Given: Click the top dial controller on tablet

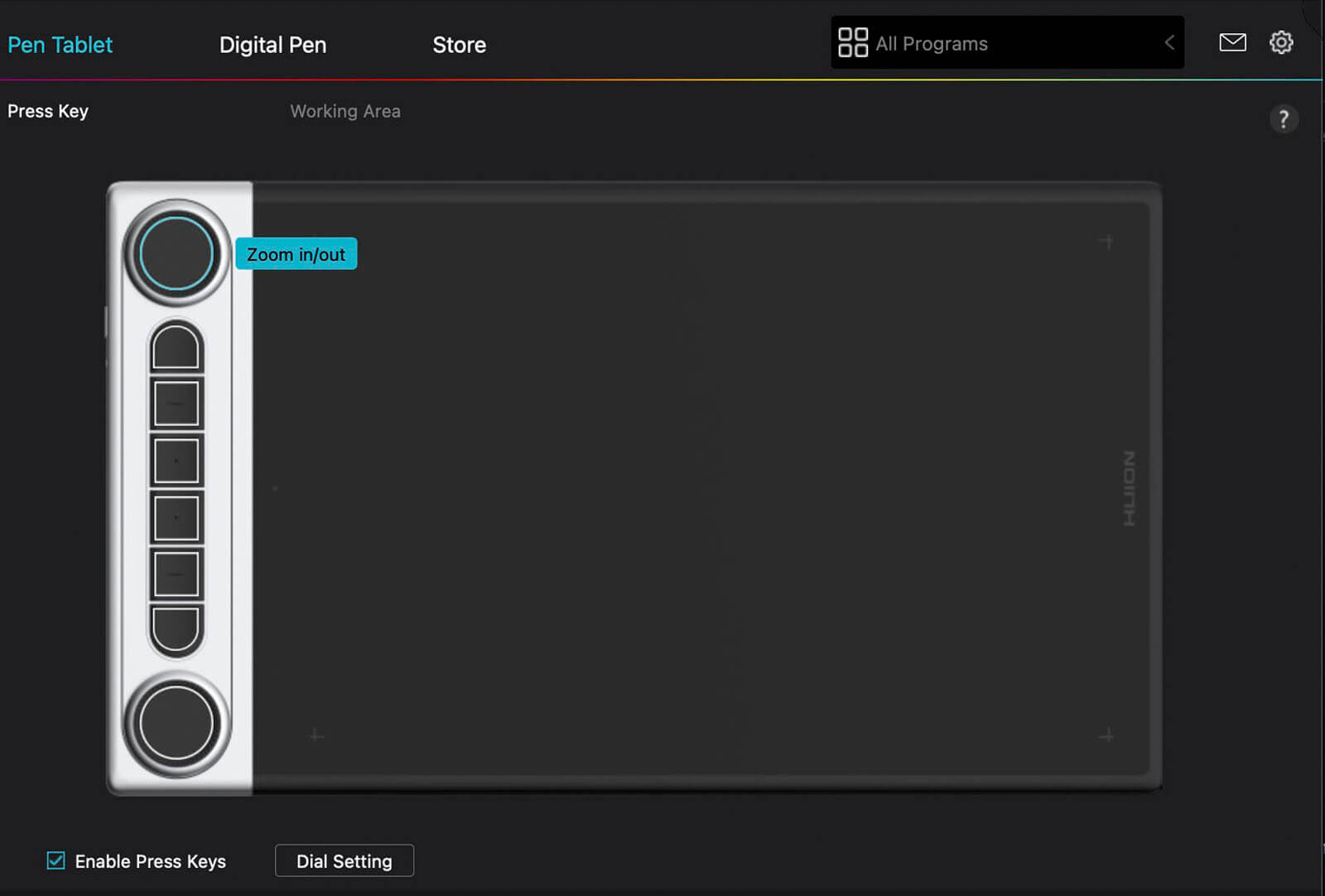Looking at the screenshot, I should (176, 253).
